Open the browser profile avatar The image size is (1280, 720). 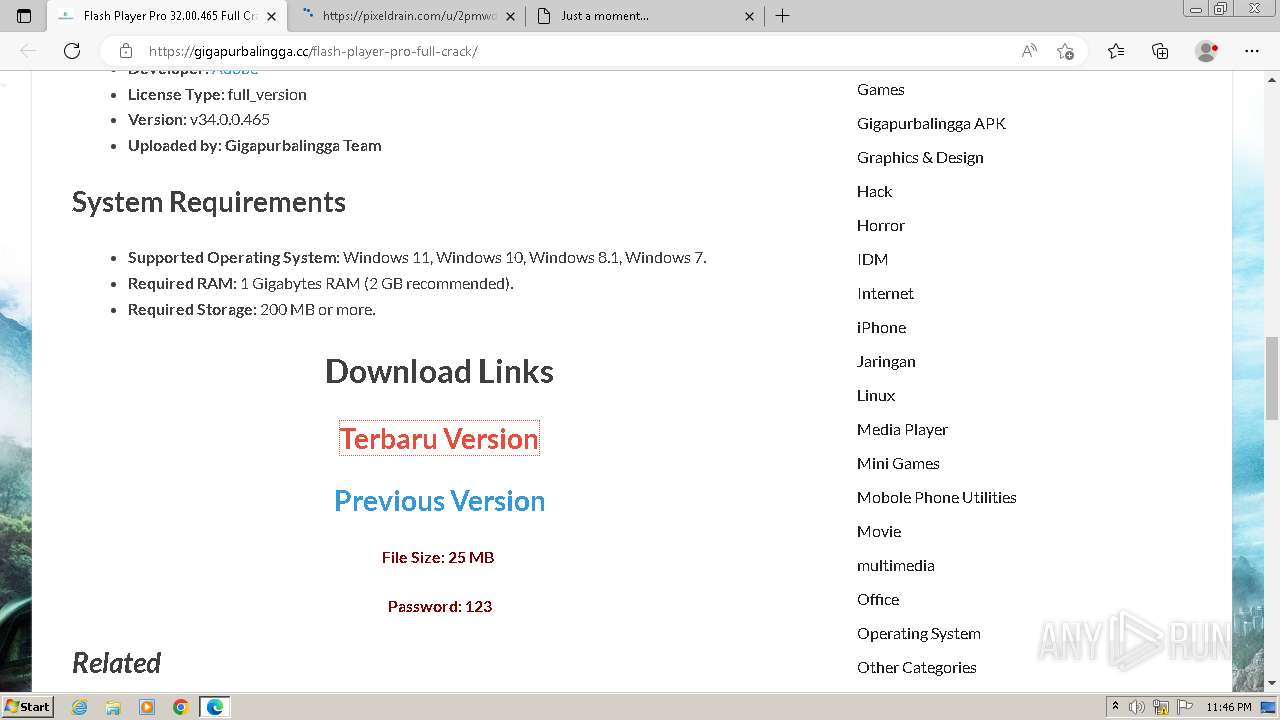(x=1206, y=51)
